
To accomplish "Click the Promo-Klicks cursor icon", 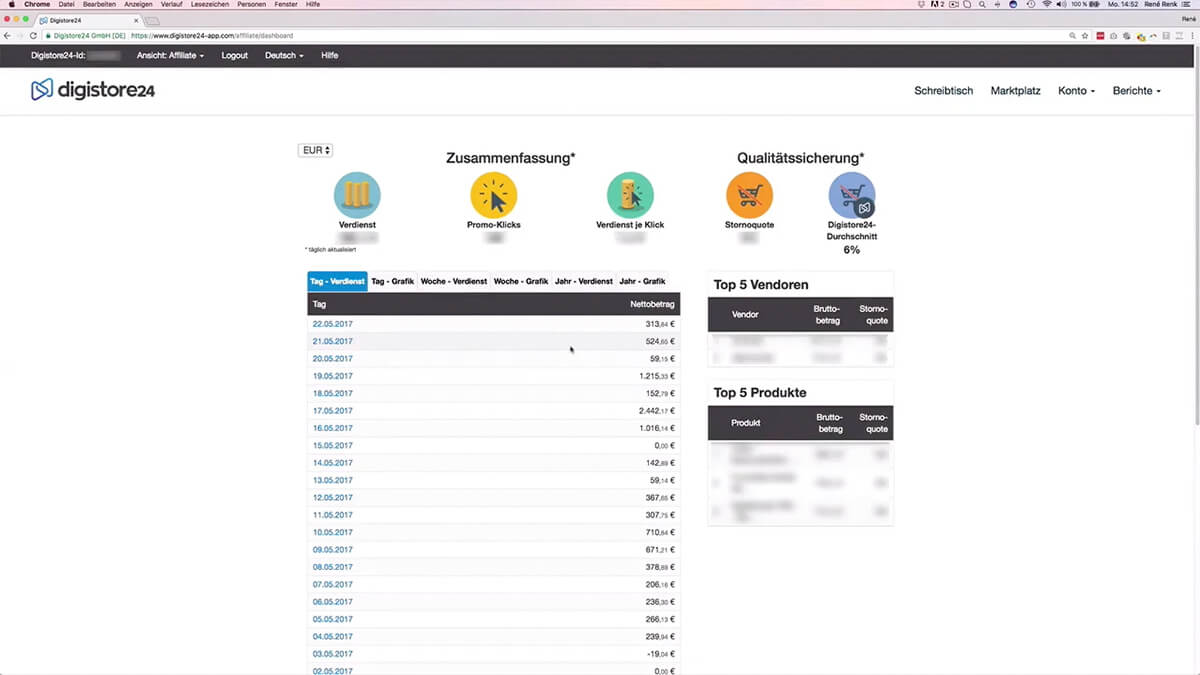I will tap(494, 195).
